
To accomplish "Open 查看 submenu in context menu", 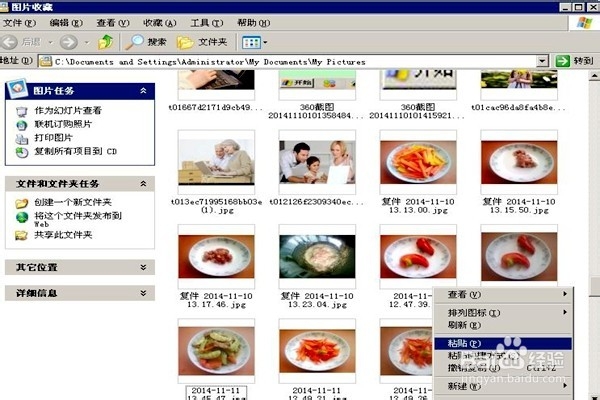I will click(503, 294).
